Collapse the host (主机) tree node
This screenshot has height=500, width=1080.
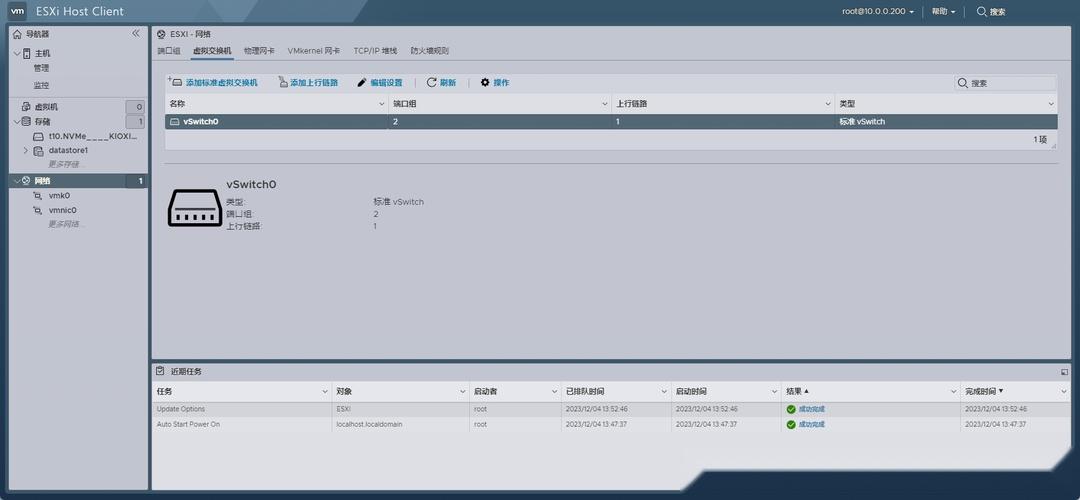tap(17, 53)
